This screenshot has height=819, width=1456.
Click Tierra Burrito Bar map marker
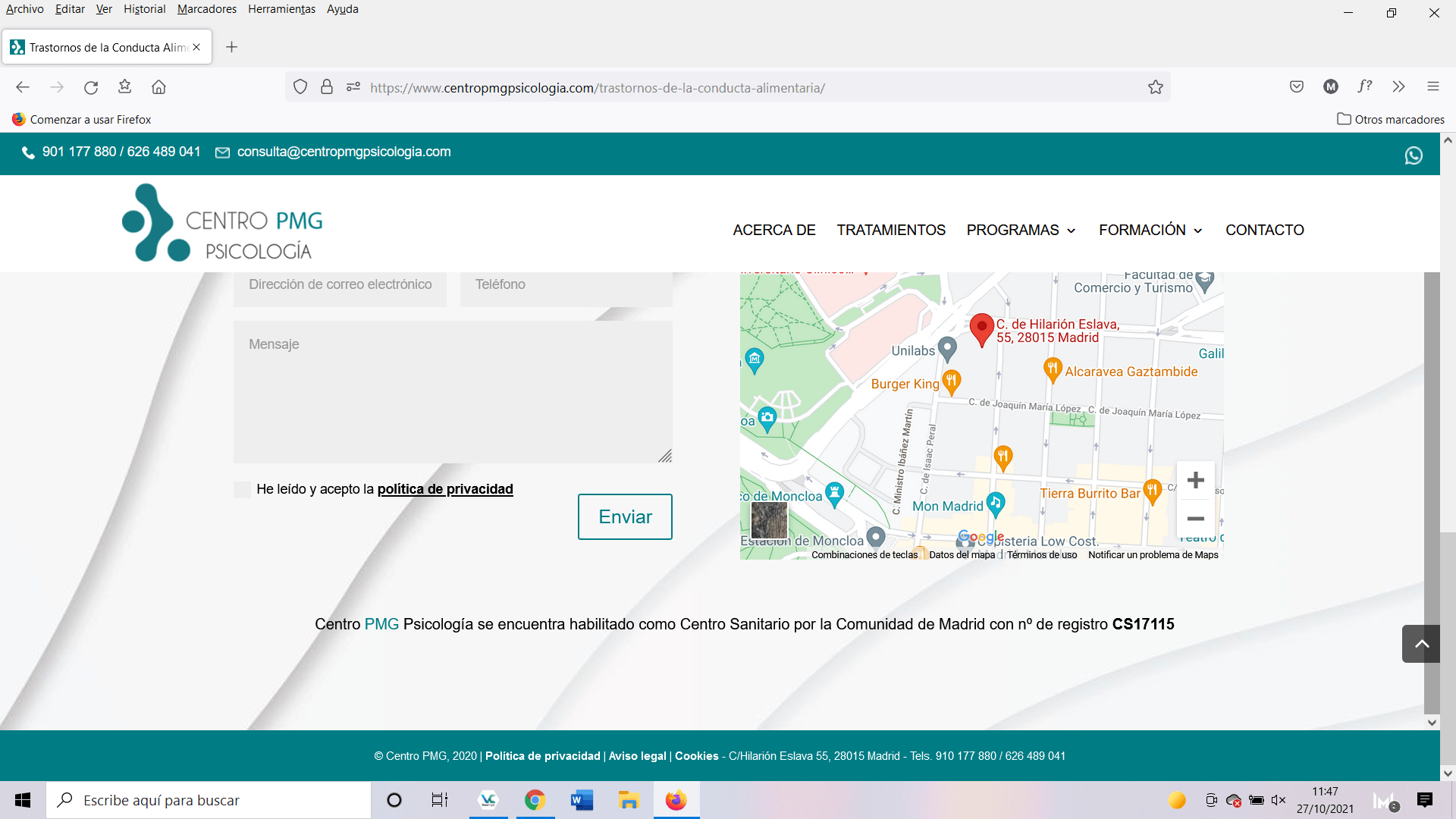pos(1152,492)
